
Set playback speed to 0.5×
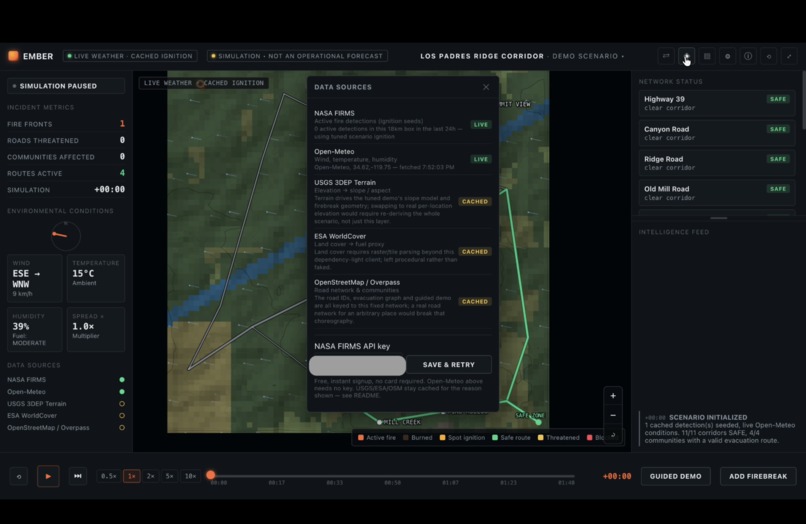coord(108,476)
